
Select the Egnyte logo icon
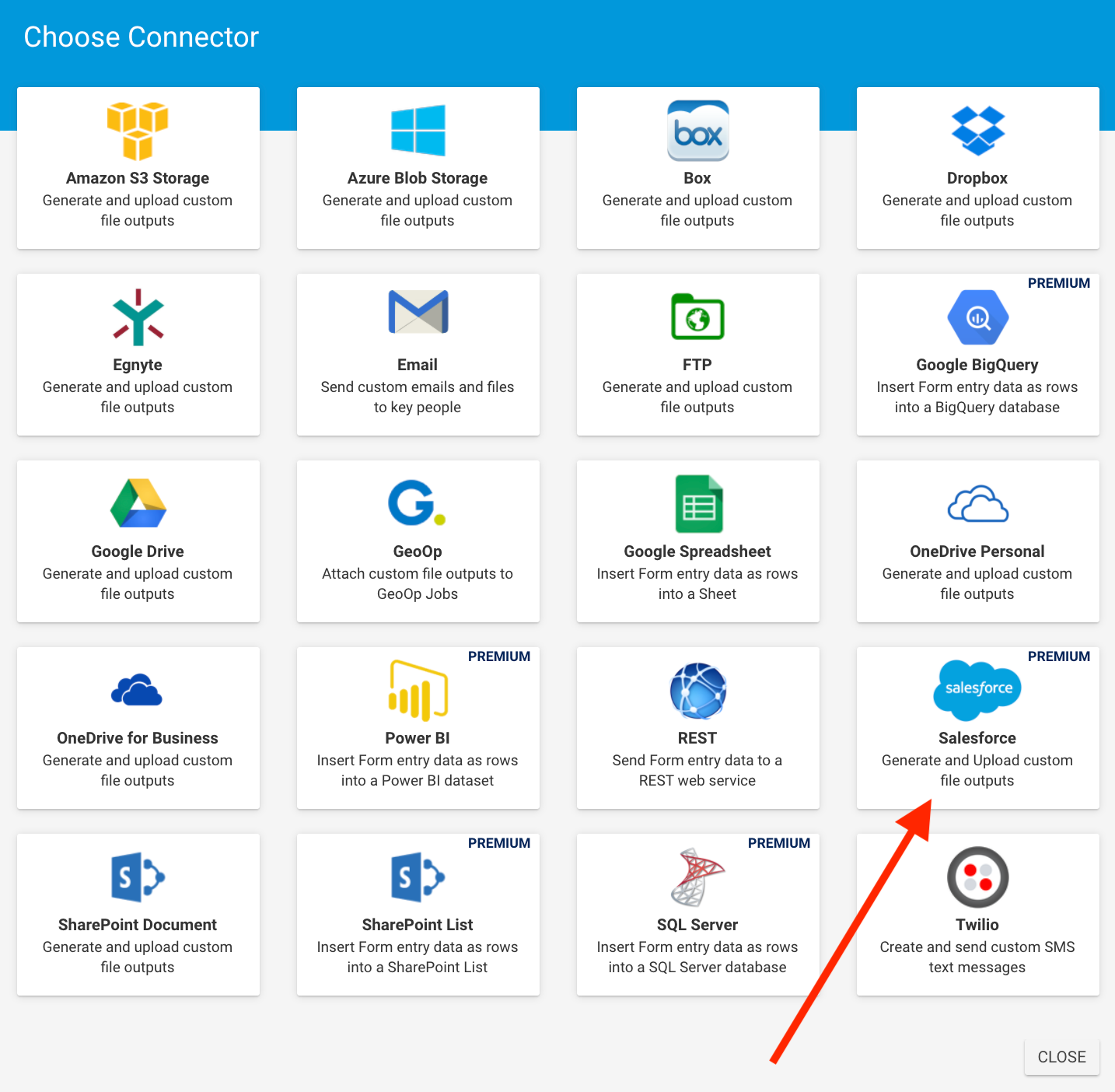click(138, 317)
